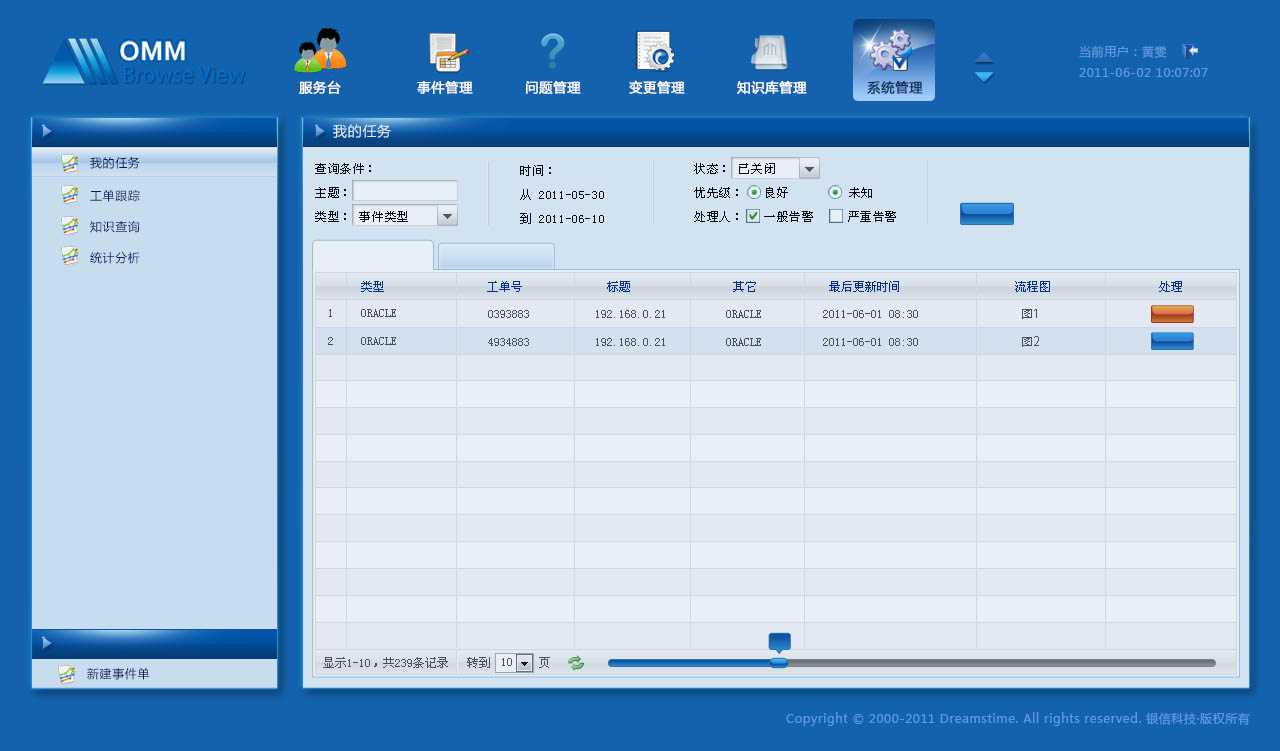Open the 变更管理 module
Viewport: 1280px width, 751px height.
click(x=656, y=60)
